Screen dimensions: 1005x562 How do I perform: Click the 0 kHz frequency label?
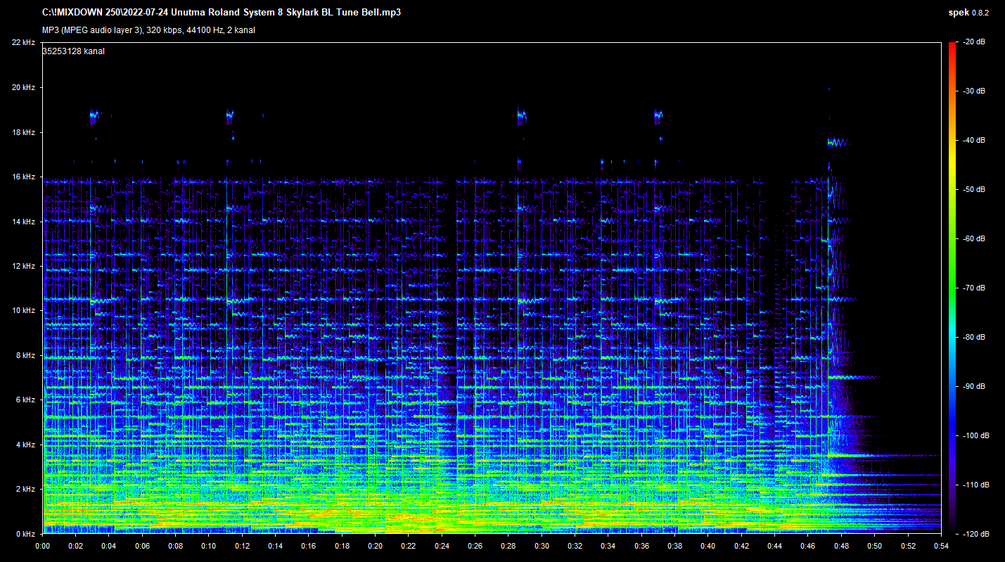(26, 533)
